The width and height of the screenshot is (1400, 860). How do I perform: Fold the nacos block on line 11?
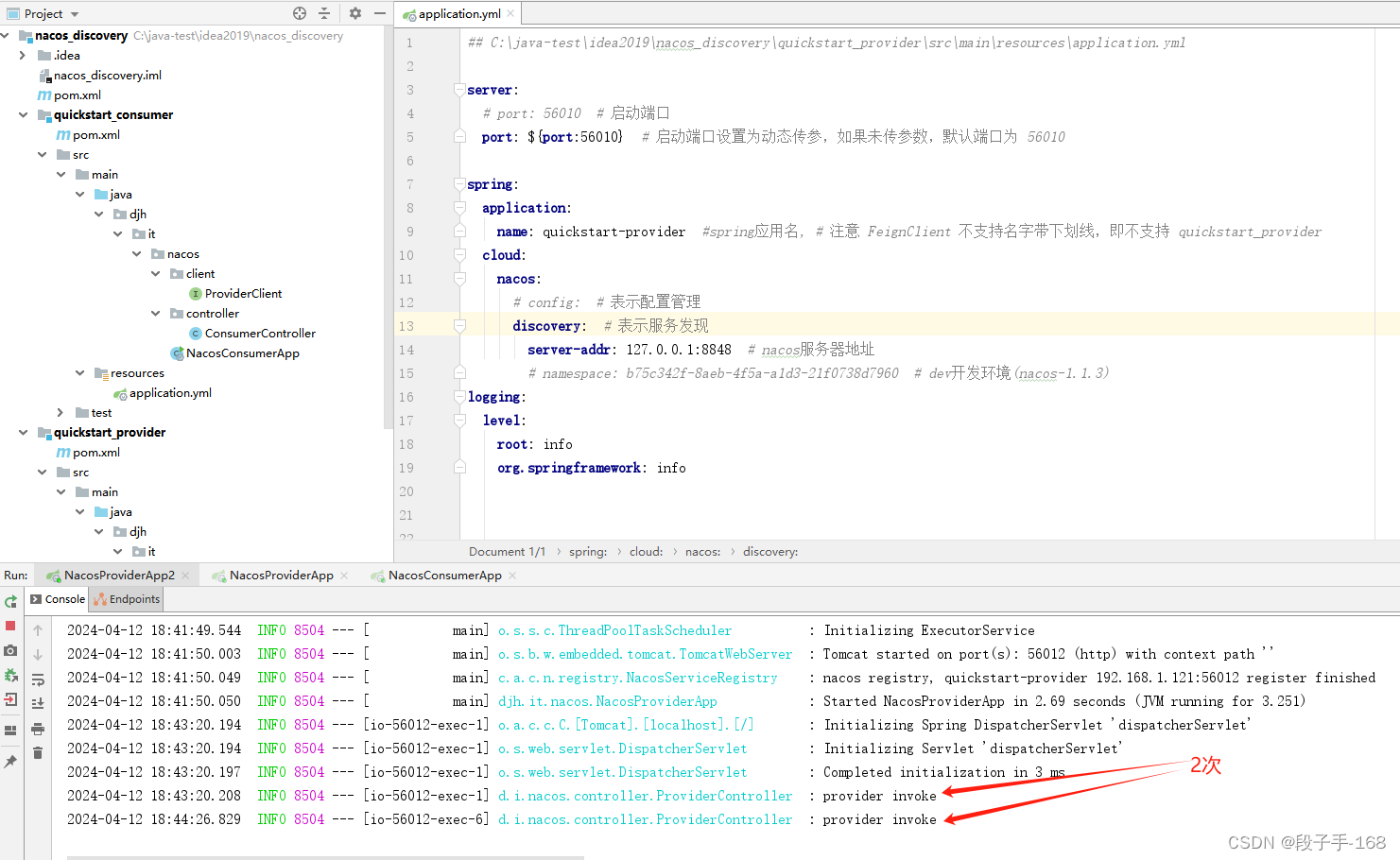tap(459, 279)
